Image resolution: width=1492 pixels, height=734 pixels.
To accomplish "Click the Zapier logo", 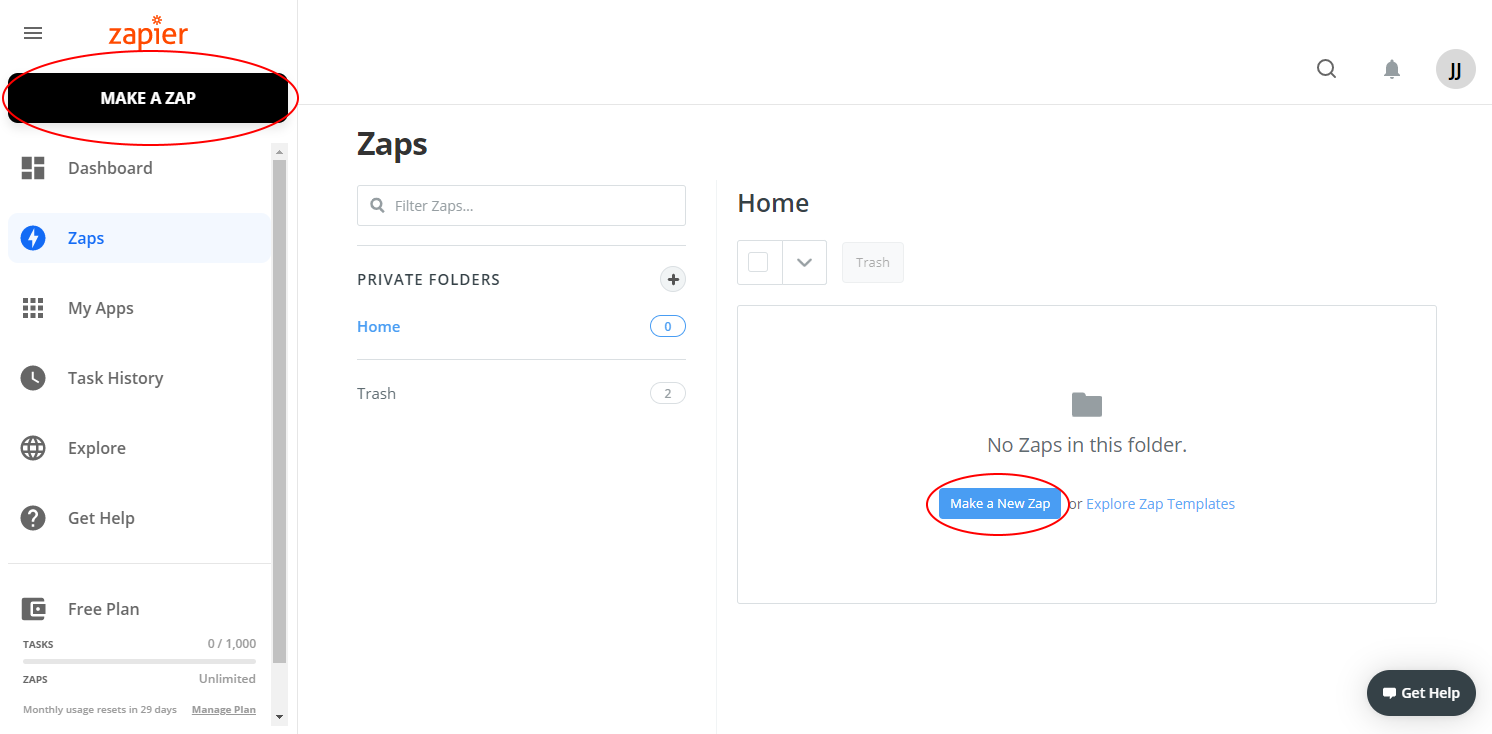I will (x=148, y=33).
